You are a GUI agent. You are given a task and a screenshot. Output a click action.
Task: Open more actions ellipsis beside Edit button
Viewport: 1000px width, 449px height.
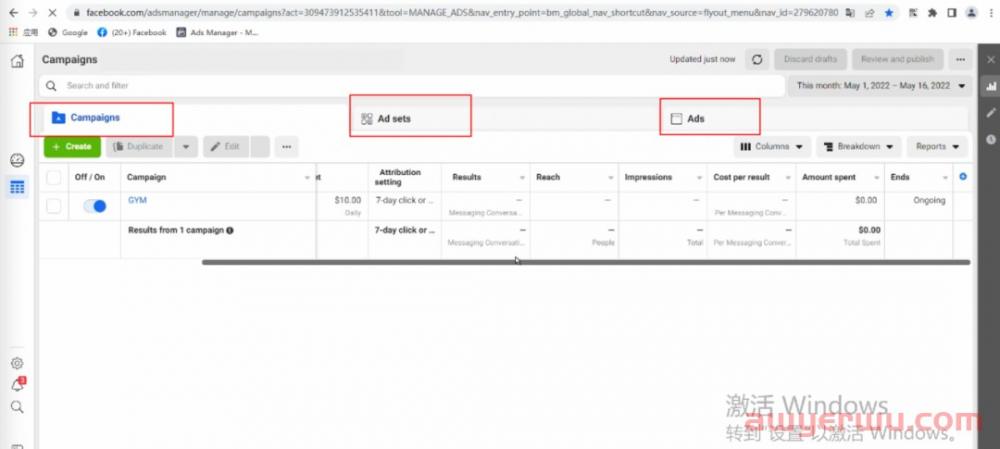286,147
